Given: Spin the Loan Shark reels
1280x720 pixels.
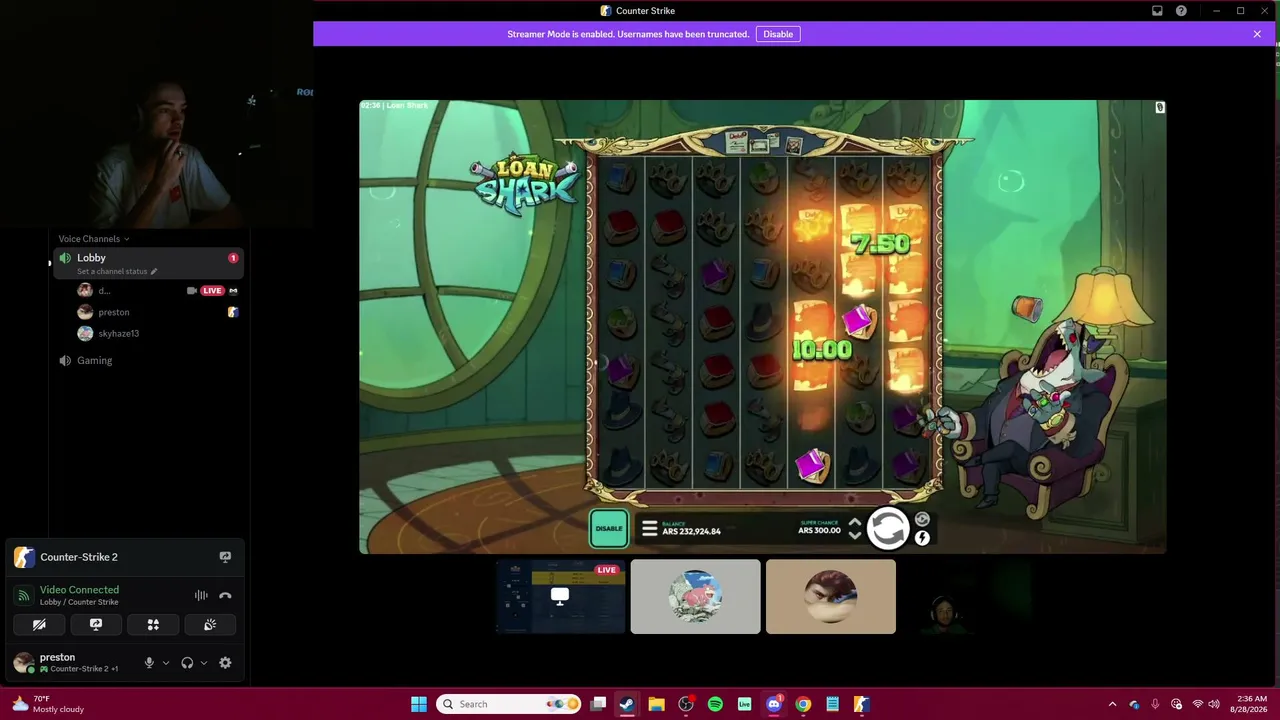Looking at the screenshot, I should (887, 529).
